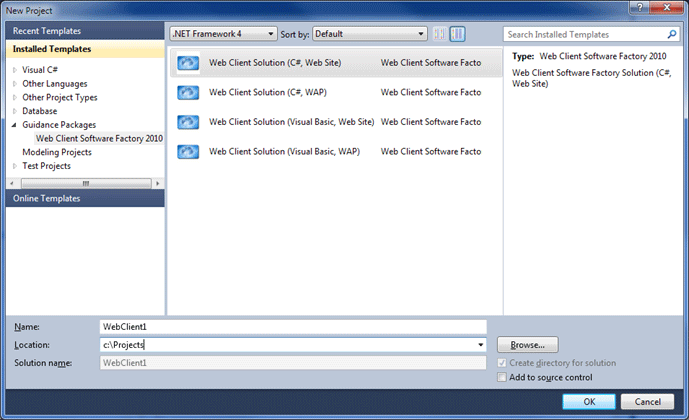Viewport: 689px width, 420px height.
Task: Open the .NET Framework 4 dropdown
Action: tap(223, 34)
